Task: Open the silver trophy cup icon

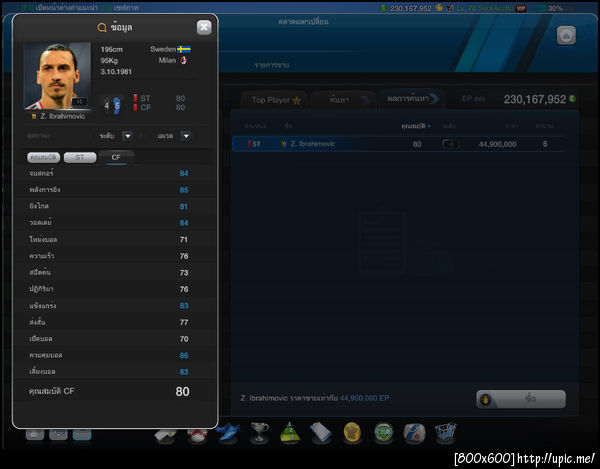Action: coord(259,433)
